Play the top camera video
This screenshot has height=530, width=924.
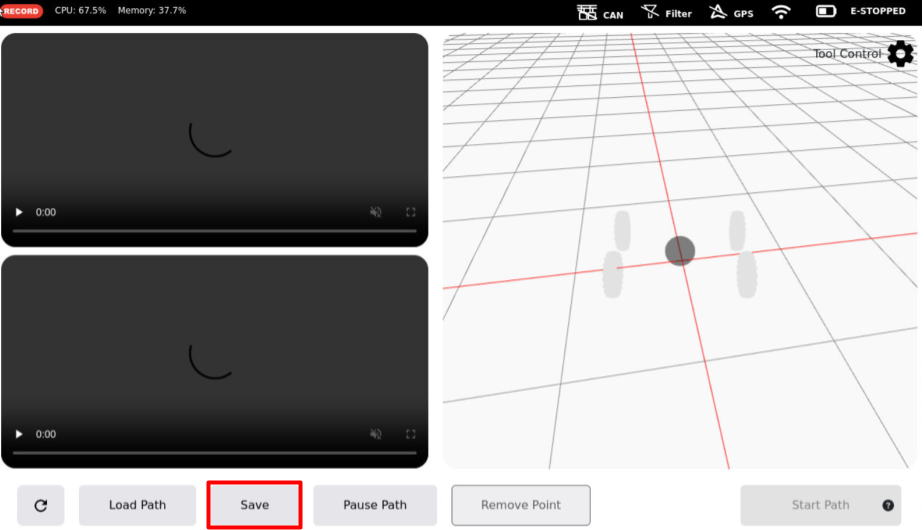pos(19,212)
